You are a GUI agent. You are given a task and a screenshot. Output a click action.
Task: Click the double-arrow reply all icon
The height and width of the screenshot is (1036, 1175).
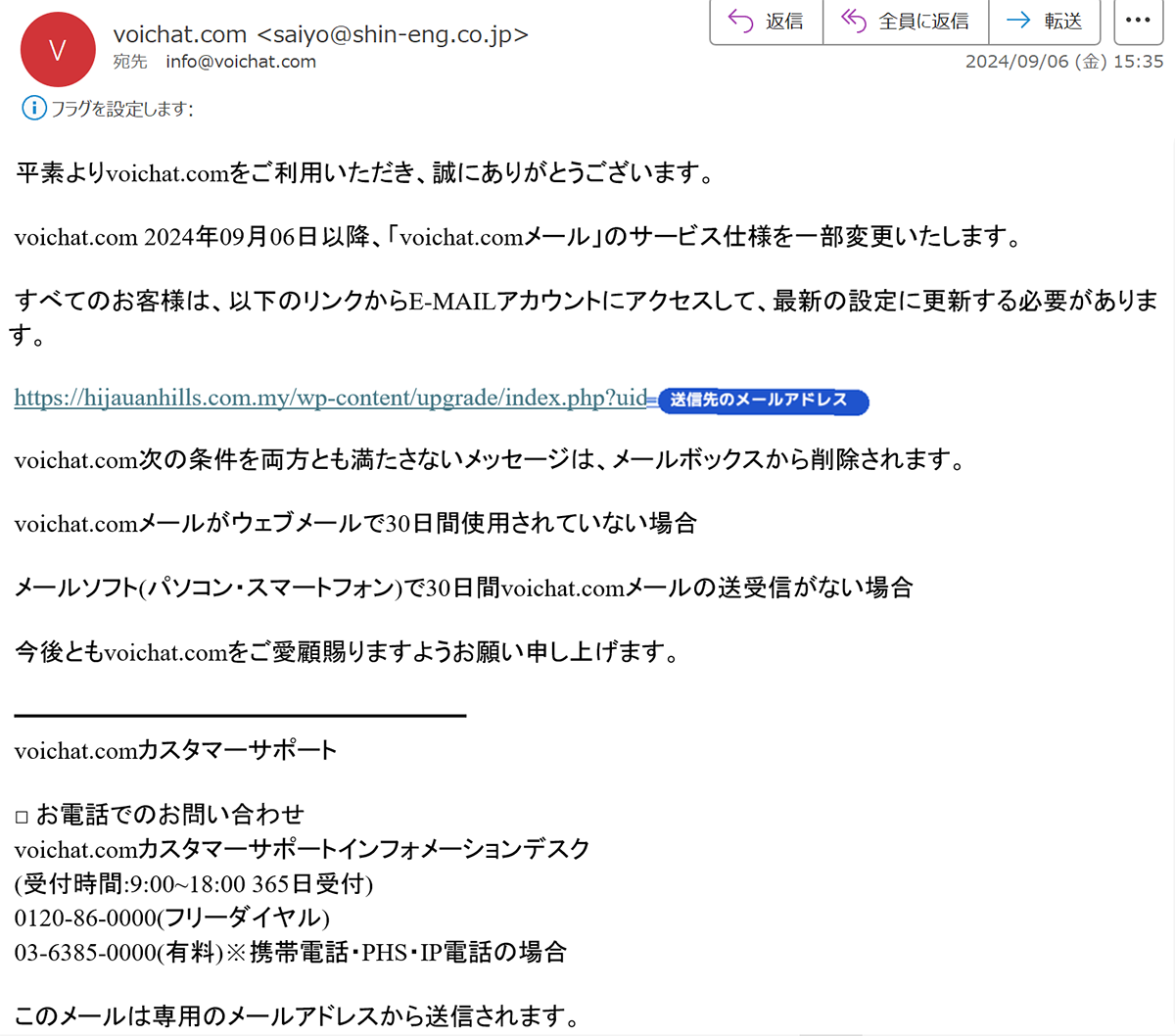pyautogui.click(x=854, y=21)
